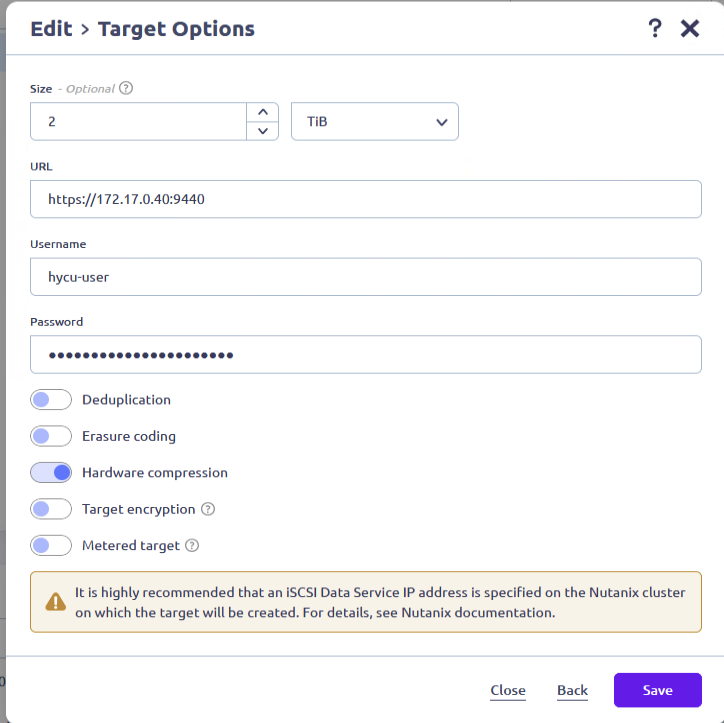Screen dimensions: 724x723
Task: Click the Save button
Action: [657, 690]
